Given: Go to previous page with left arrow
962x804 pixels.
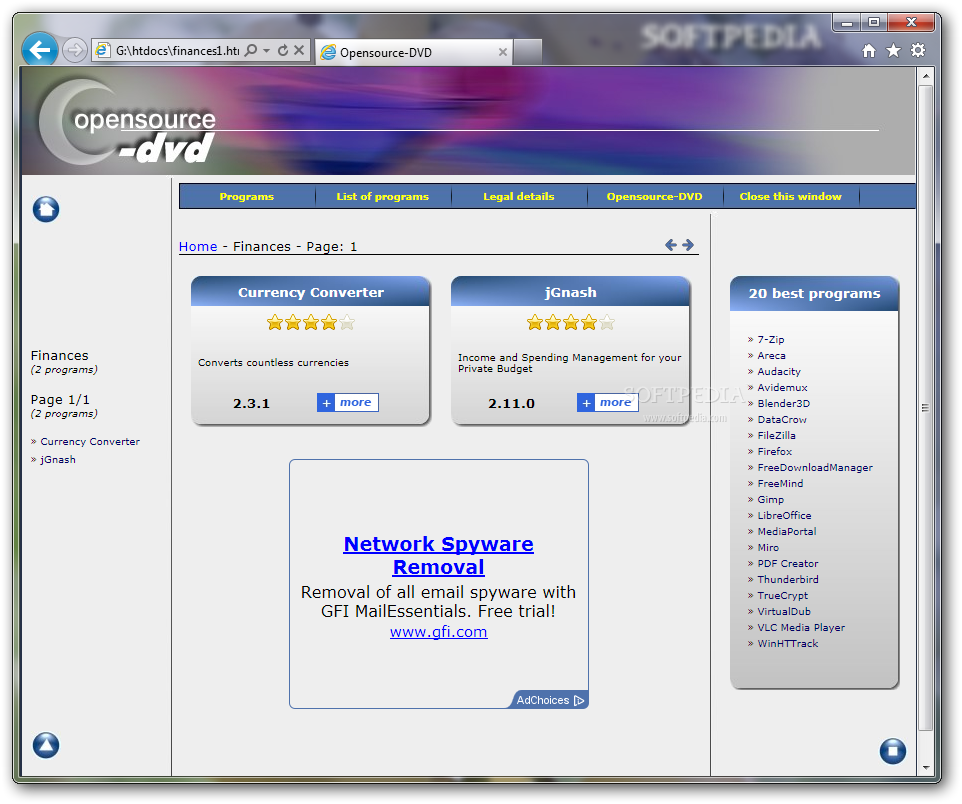Looking at the screenshot, I should point(671,245).
